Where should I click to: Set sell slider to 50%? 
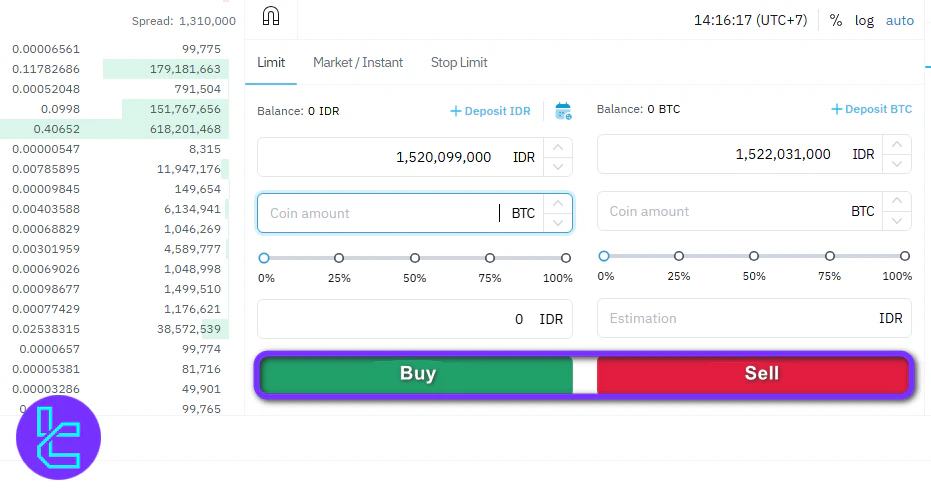754,256
